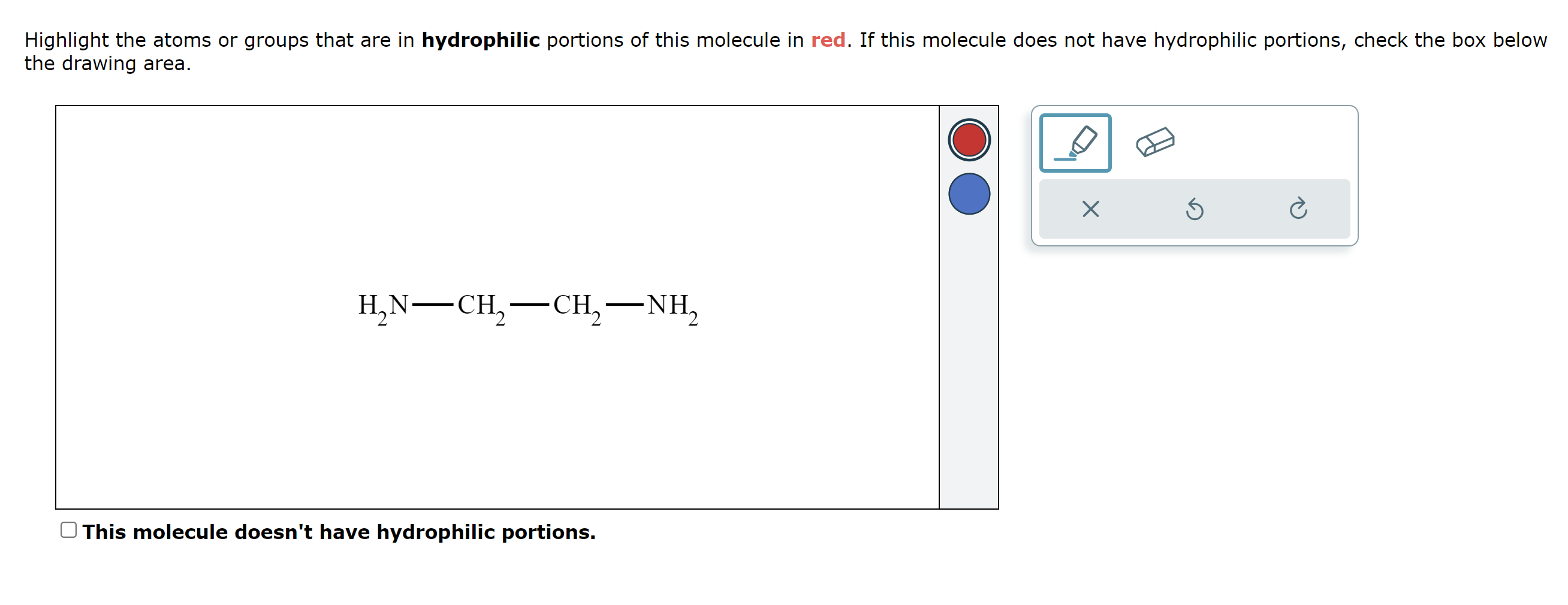Redo the last undone action
The width and height of the screenshot is (1568, 605).
[1298, 209]
